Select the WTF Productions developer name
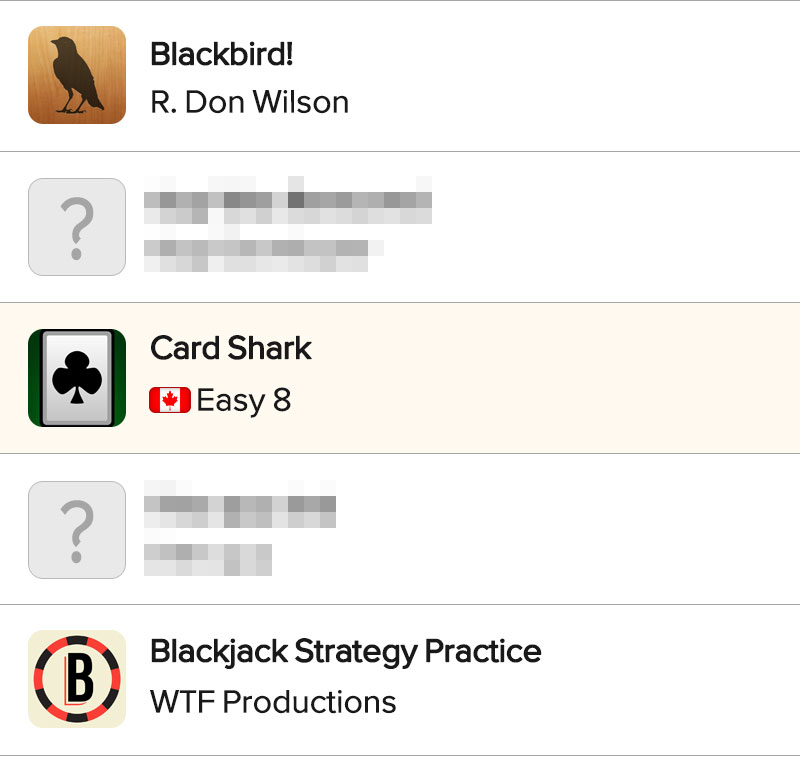 [x=273, y=702]
